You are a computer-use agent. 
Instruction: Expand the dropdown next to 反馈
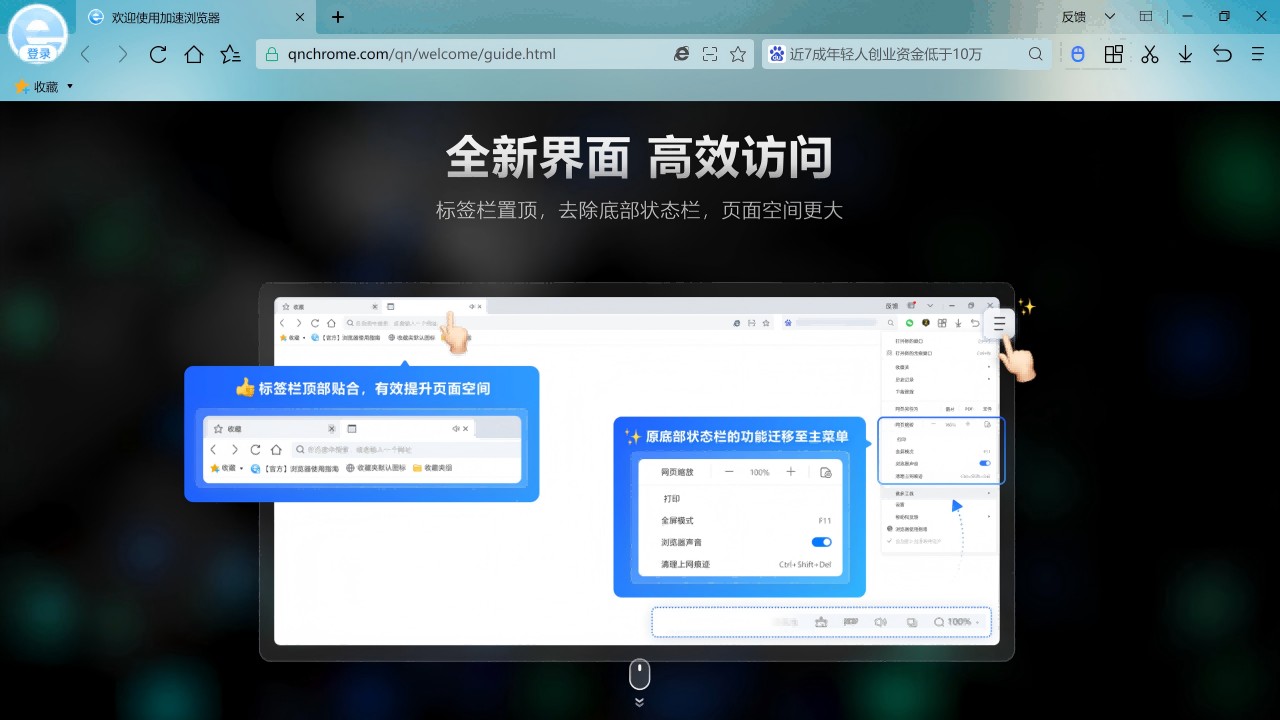1110,16
